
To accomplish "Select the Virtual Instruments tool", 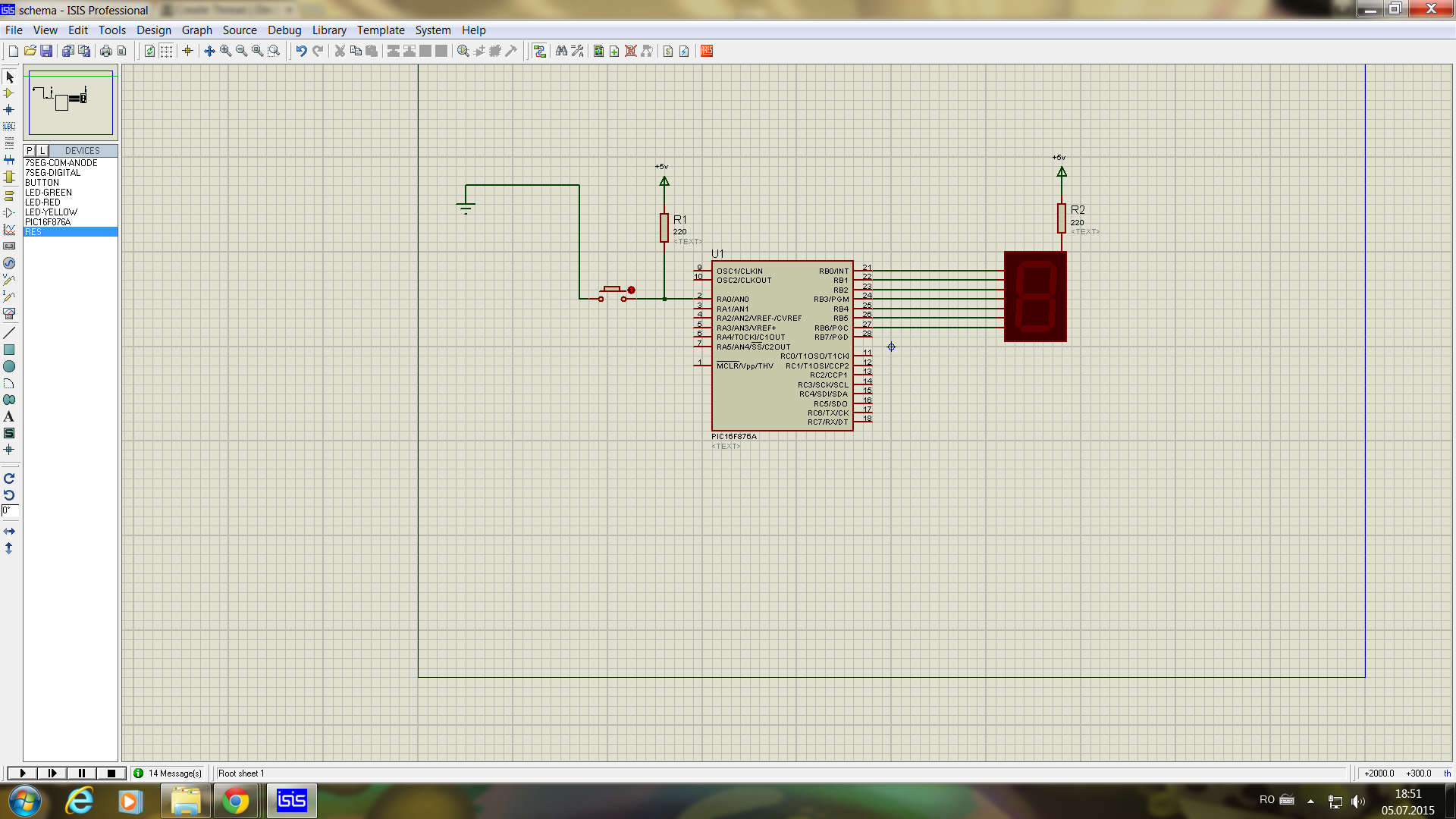I will coord(9,313).
